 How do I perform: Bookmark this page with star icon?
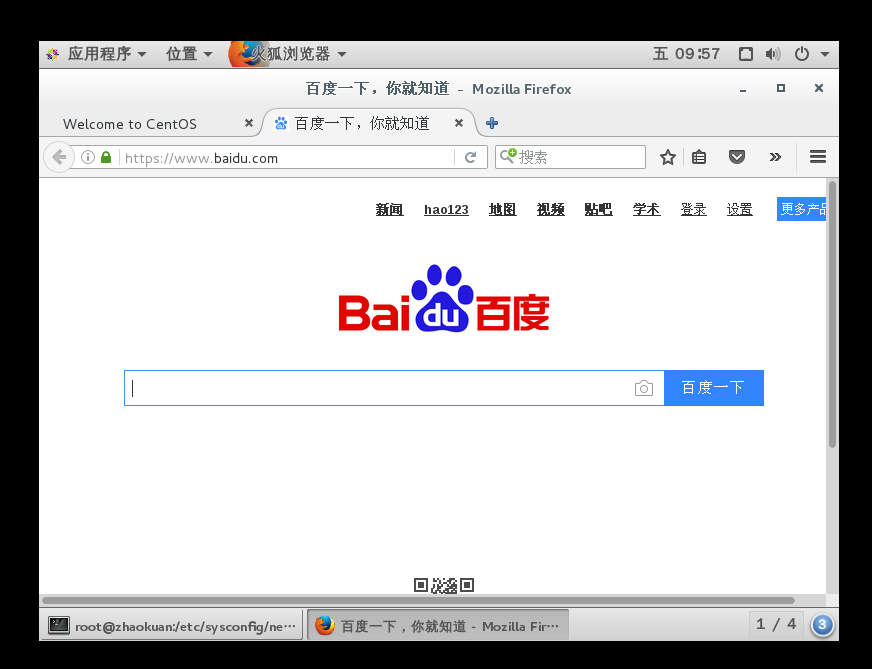coord(667,157)
